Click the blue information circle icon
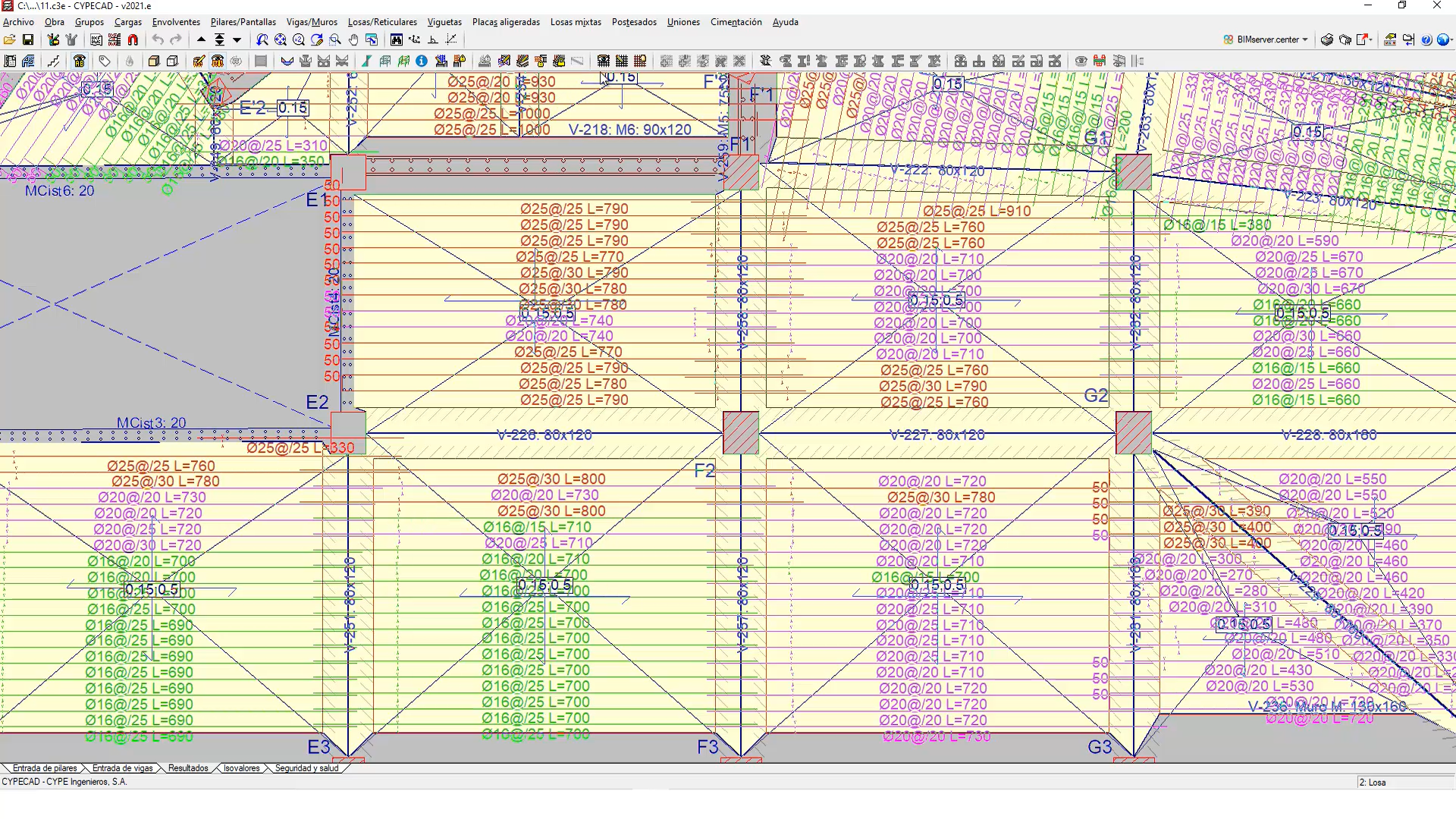1456x819 pixels. coord(422,61)
